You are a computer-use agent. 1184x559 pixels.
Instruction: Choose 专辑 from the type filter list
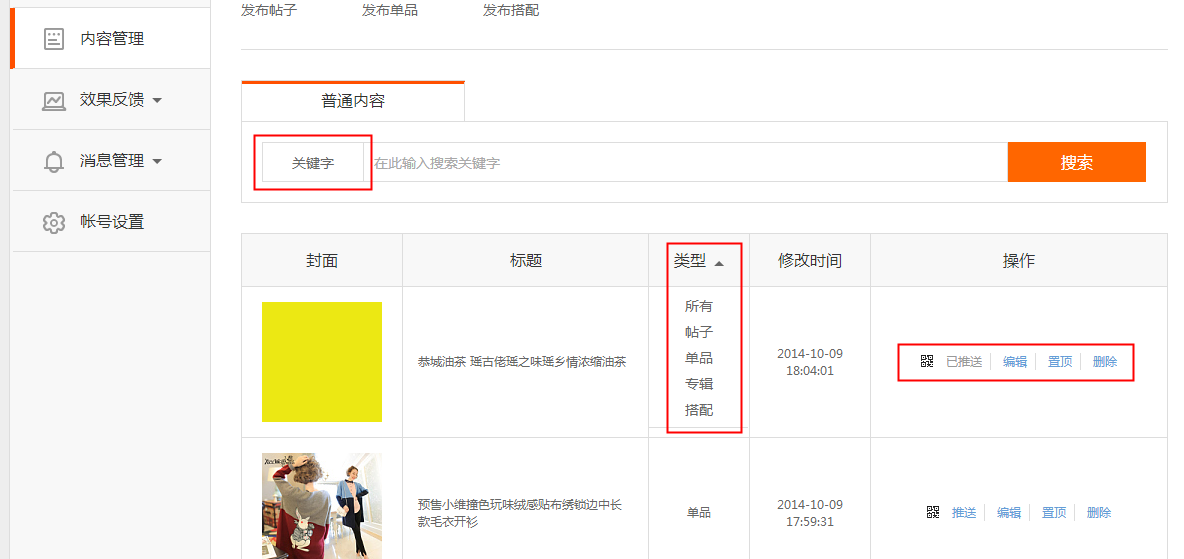pos(699,384)
